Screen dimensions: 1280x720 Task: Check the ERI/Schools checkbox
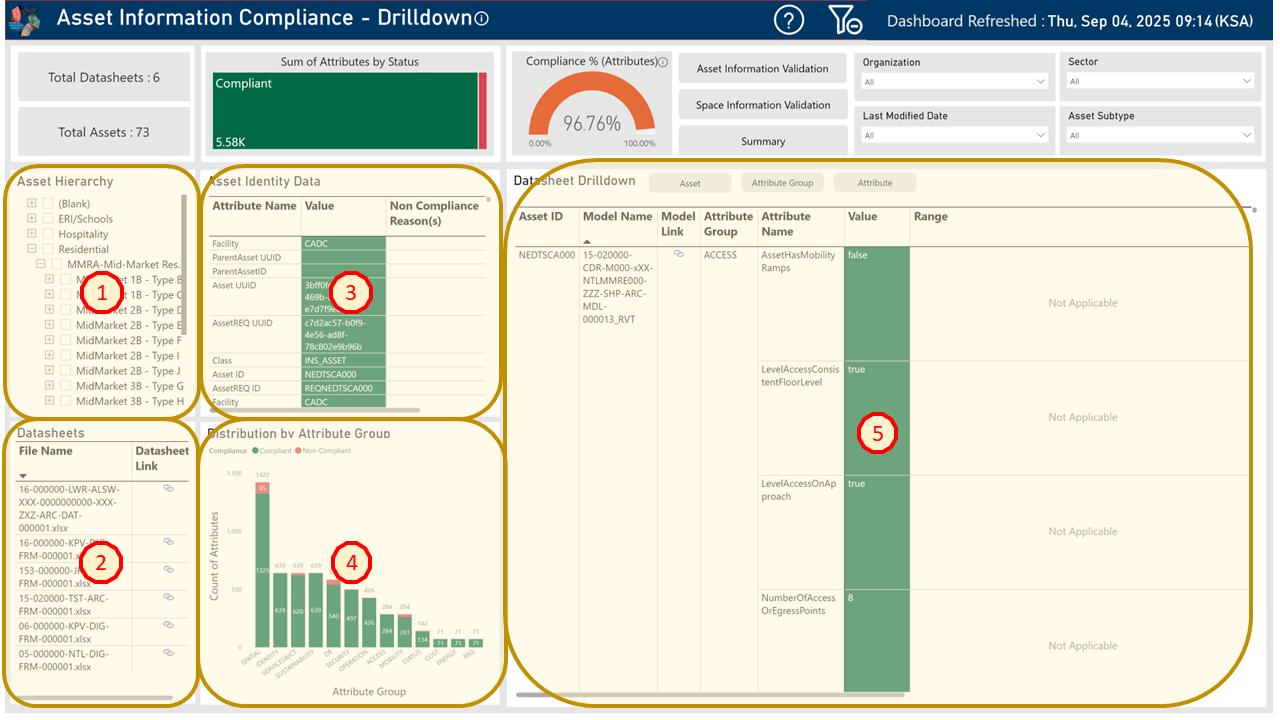(x=49, y=219)
